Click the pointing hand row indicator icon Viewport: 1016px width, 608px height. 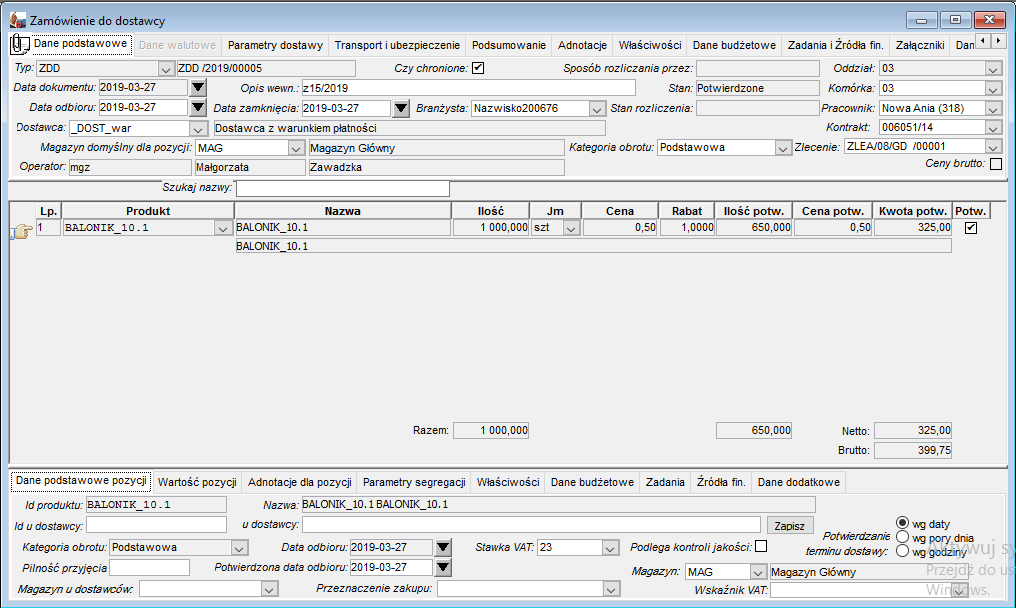21,231
